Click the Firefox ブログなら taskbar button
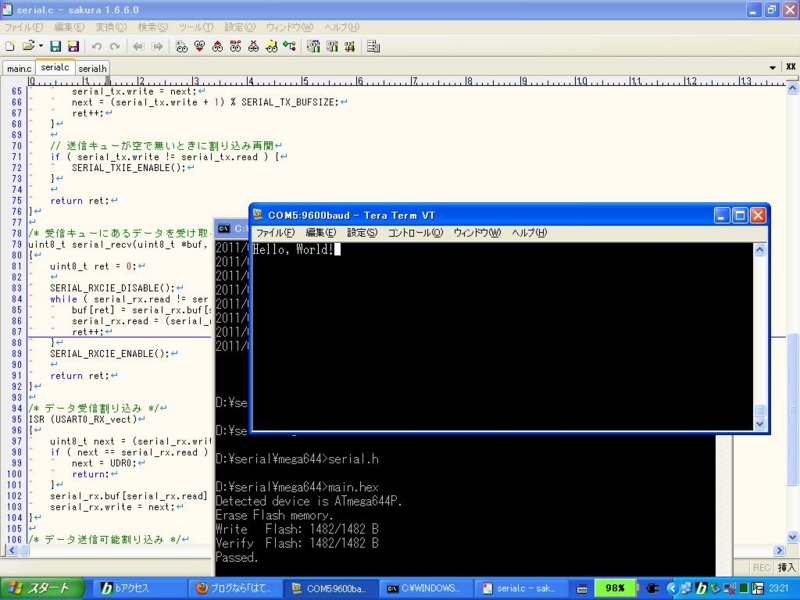 [x=235, y=588]
